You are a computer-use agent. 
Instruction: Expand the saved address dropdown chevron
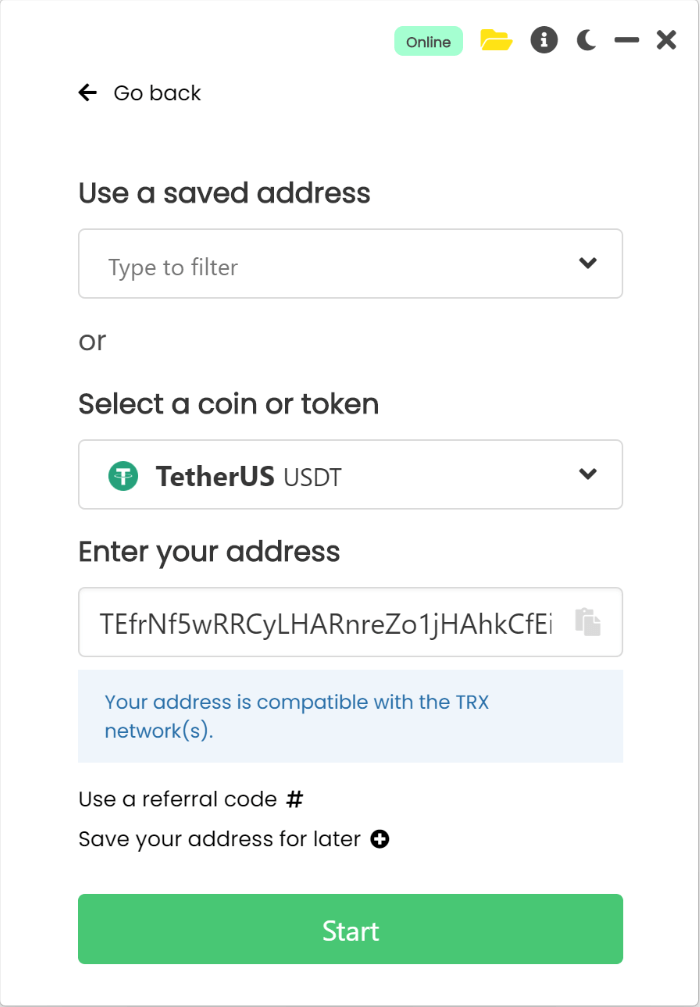tap(588, 264)
